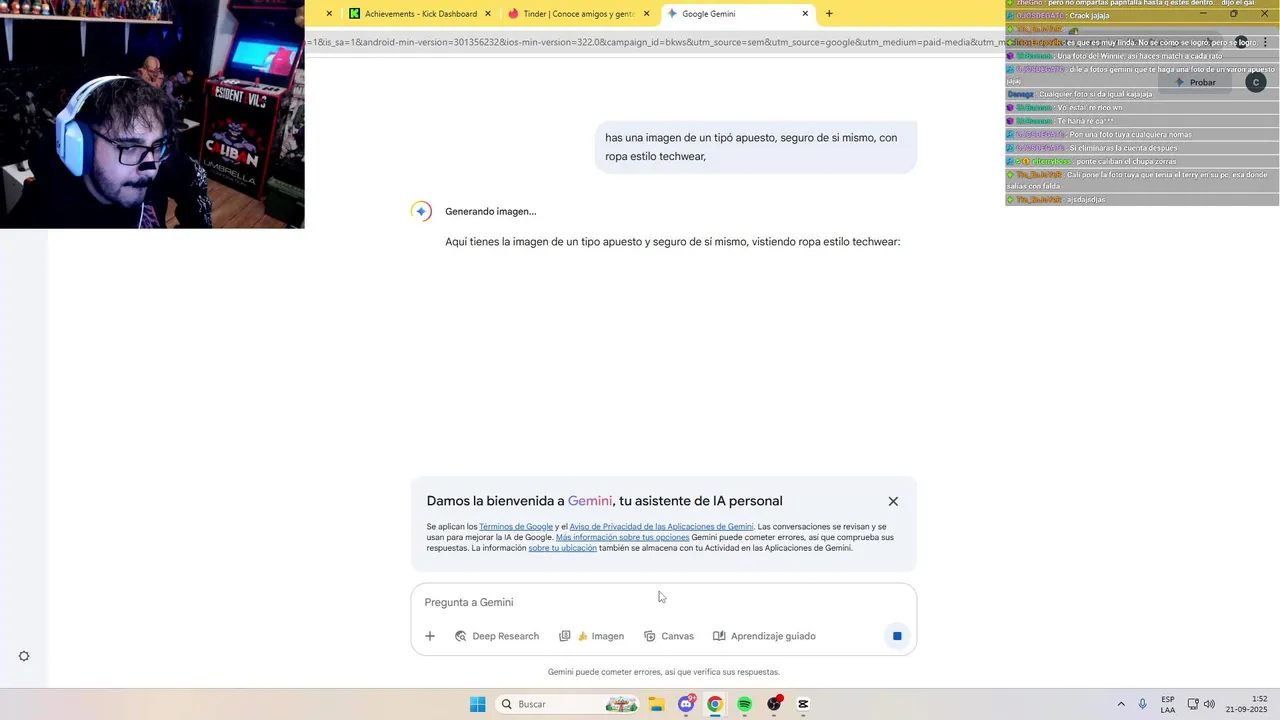Switch to the Tinder tab

tap(579, 14)
